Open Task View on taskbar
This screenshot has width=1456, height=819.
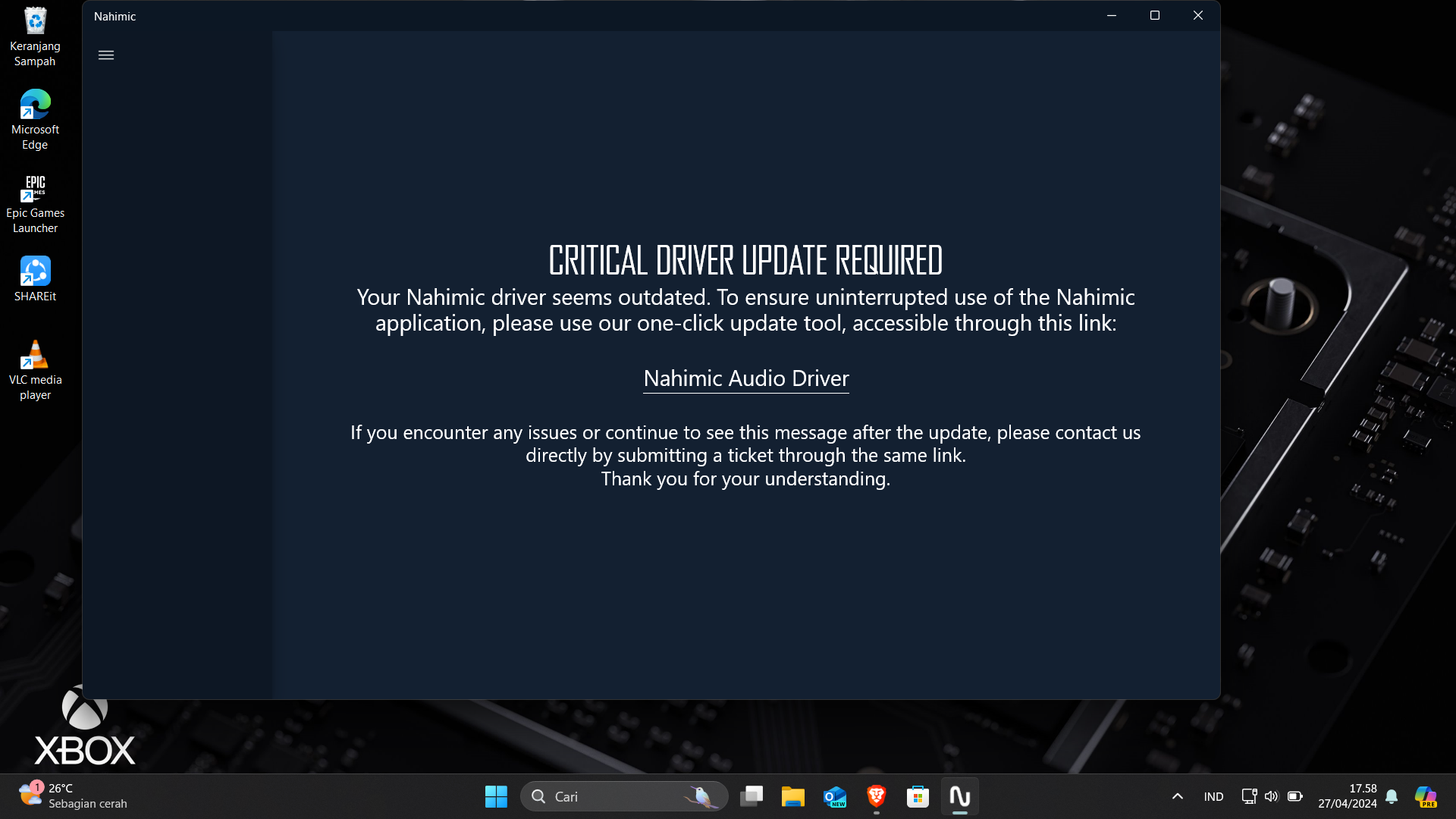pyautogui.click(x=752, y=796)
